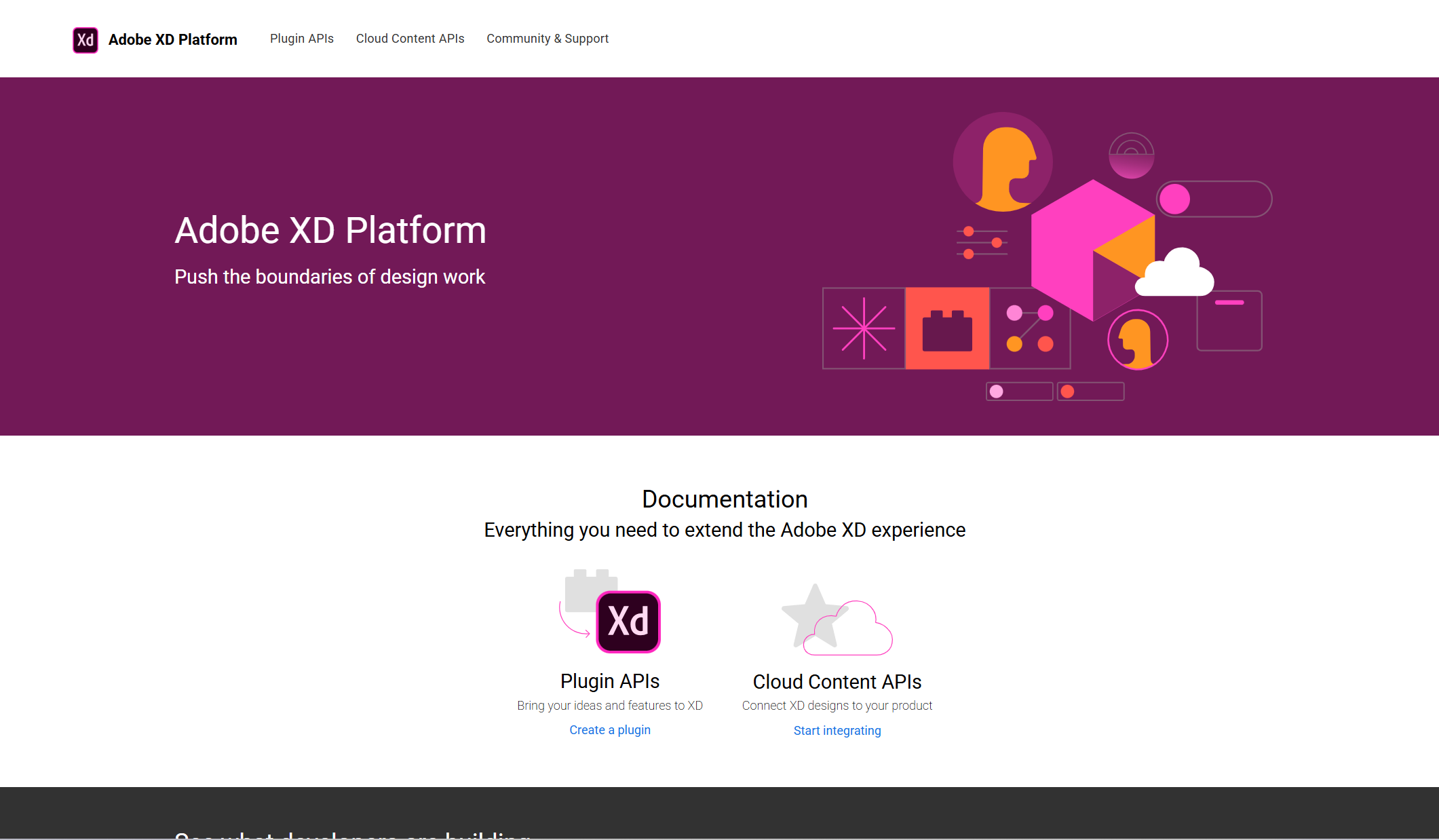
Task: Open Community & Support nav item
Action: [548, 39]
